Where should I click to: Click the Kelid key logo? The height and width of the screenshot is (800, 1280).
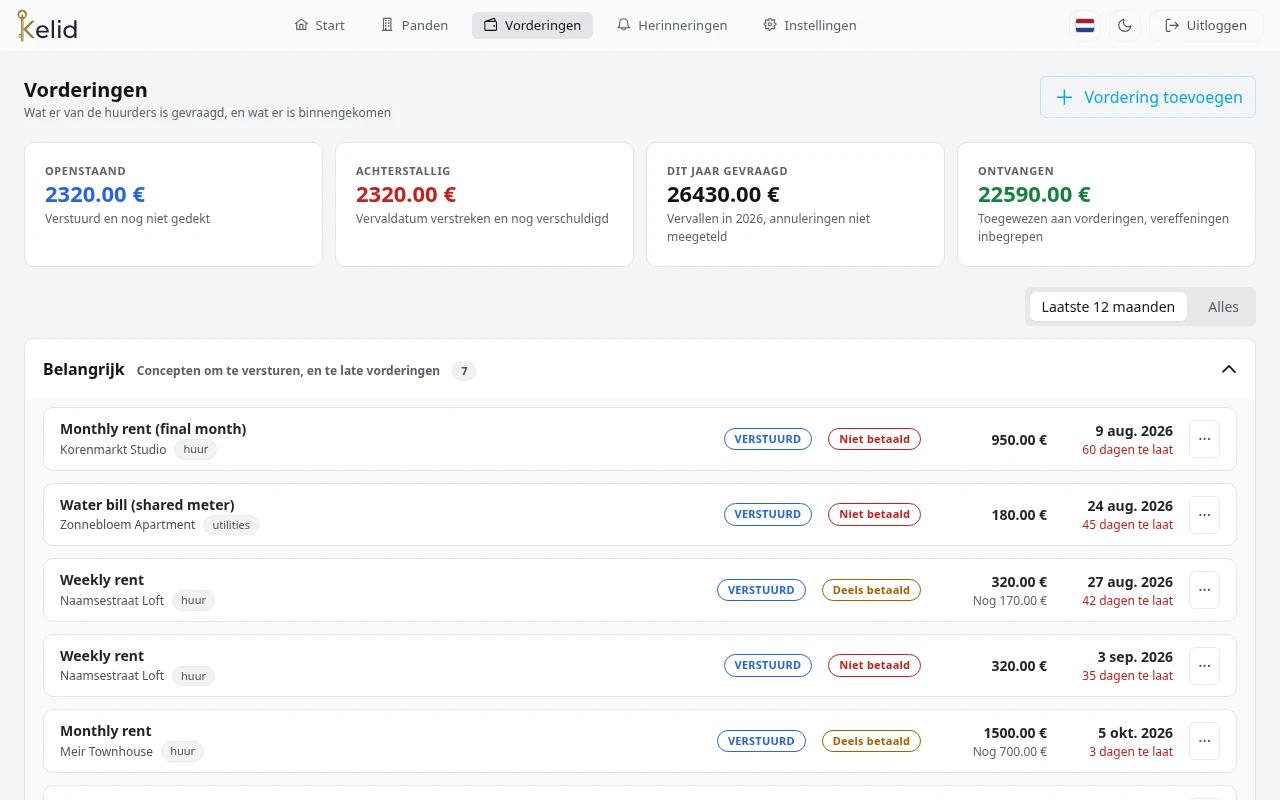tap(47, 25)
